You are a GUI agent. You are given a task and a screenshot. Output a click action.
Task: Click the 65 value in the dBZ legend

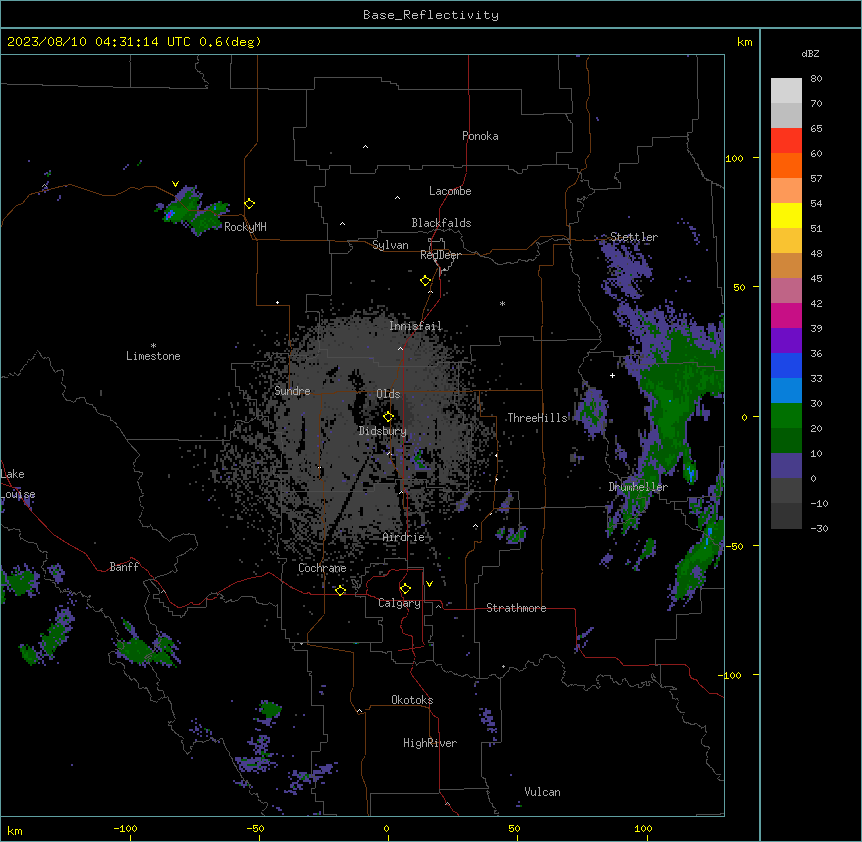point(816,129)
